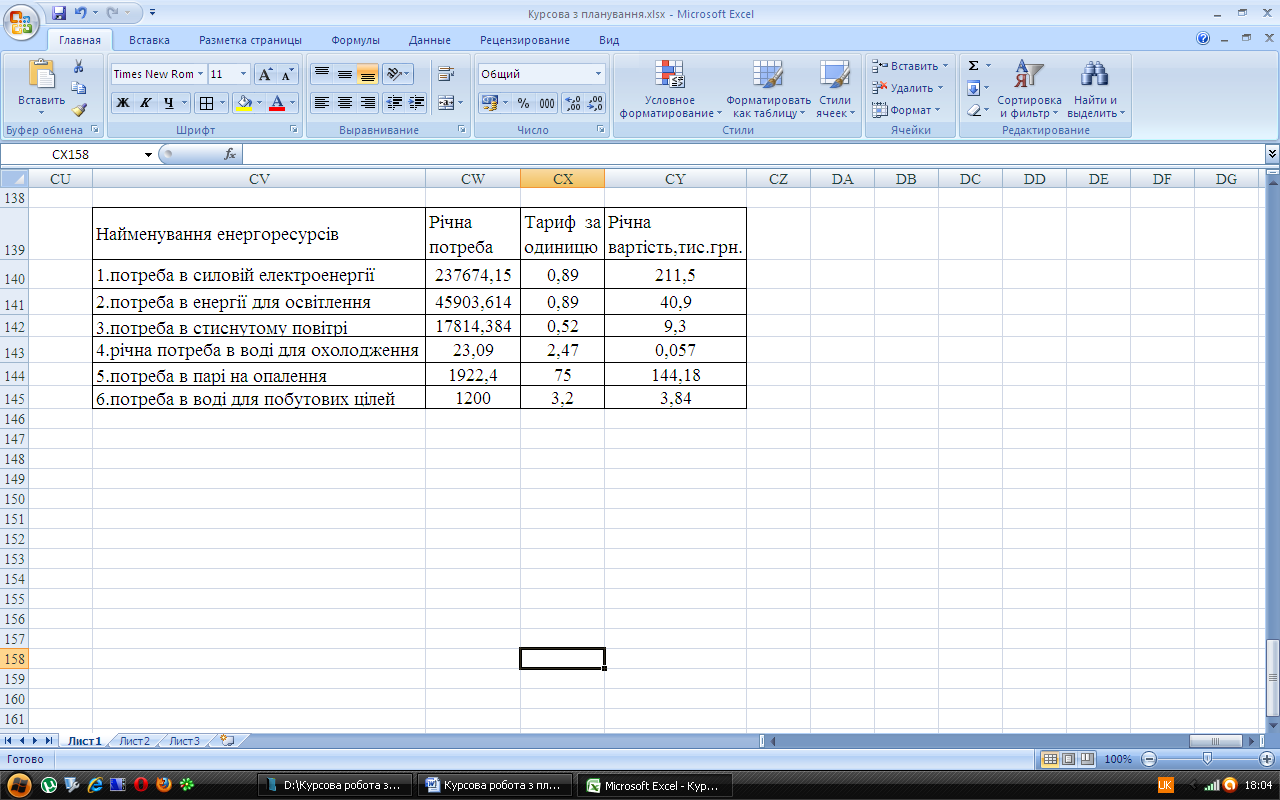Click Удалить button in Ячейки group

coord(907,88)
